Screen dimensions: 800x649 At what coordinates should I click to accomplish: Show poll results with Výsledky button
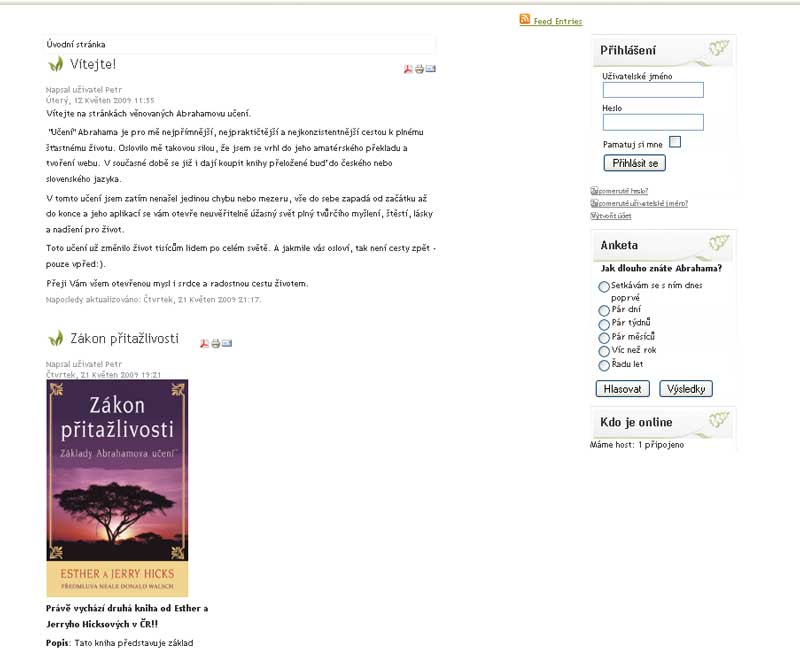pos(686,389)
